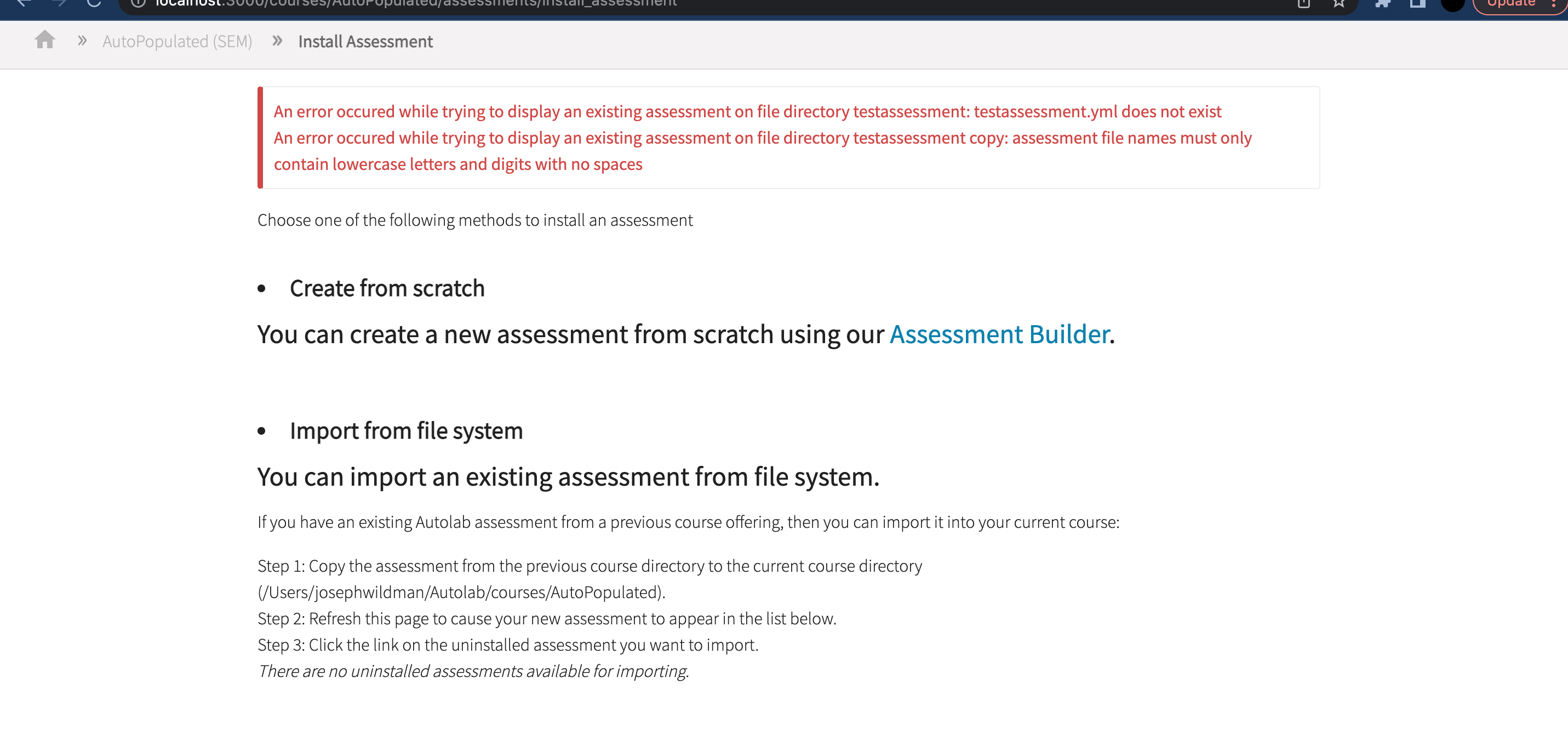Screen dimensions: 1568x751
Task: Click Install Assessment breadcrumb item
Action: click(365, 42)
